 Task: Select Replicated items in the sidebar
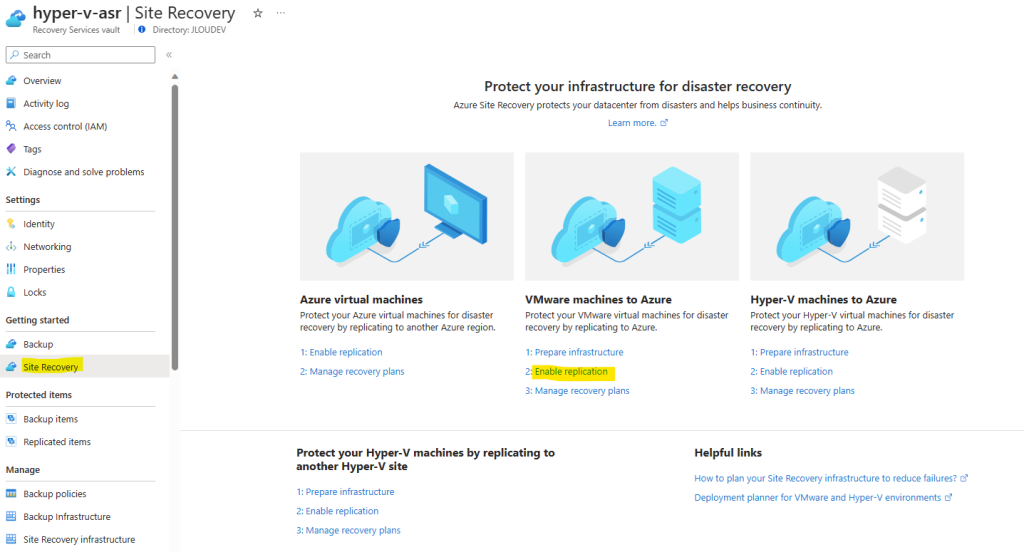[57, 442]
